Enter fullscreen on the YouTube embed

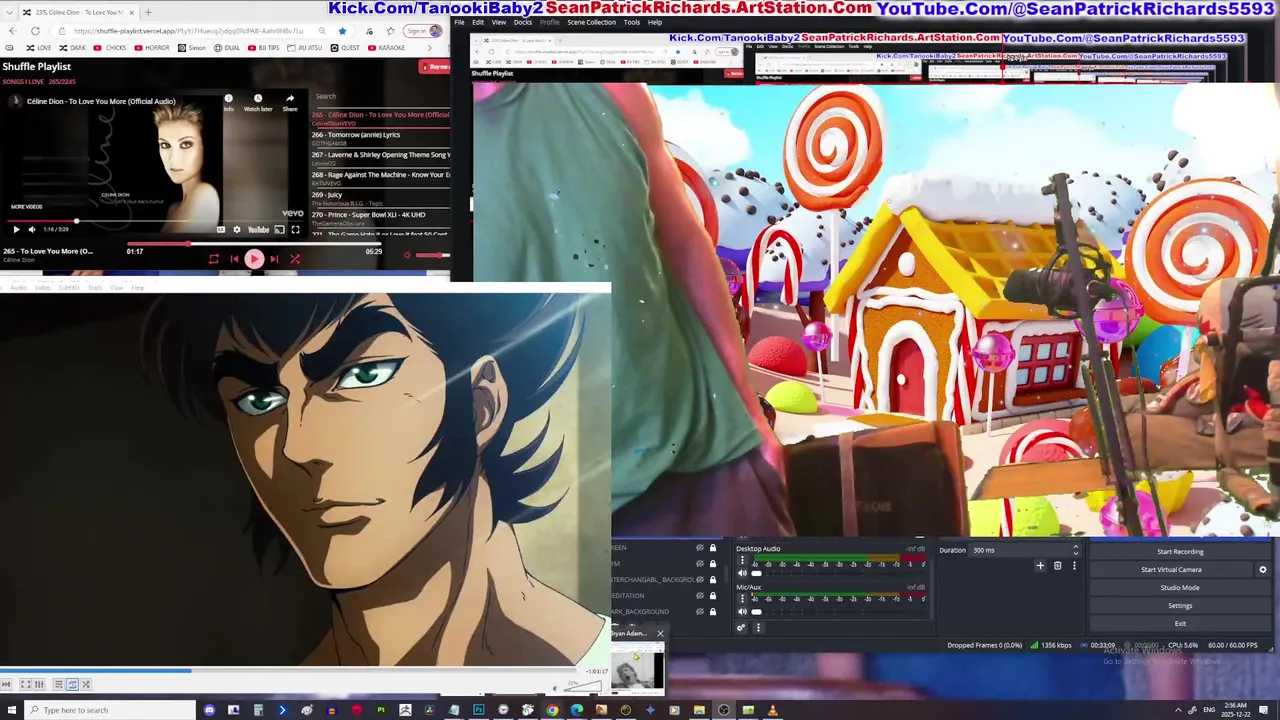295,230
